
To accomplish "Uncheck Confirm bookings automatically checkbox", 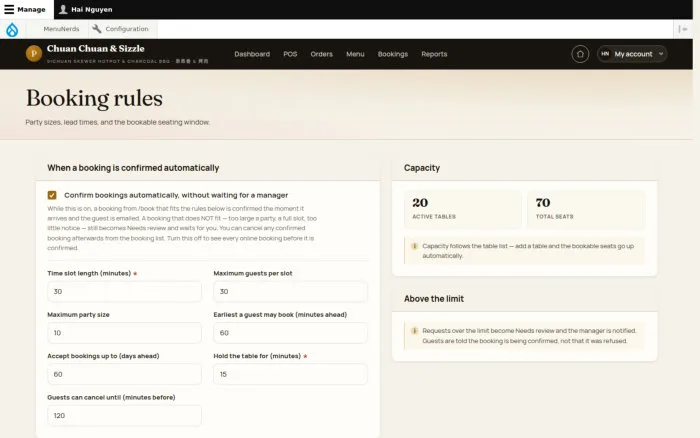I will click(52, 195).
